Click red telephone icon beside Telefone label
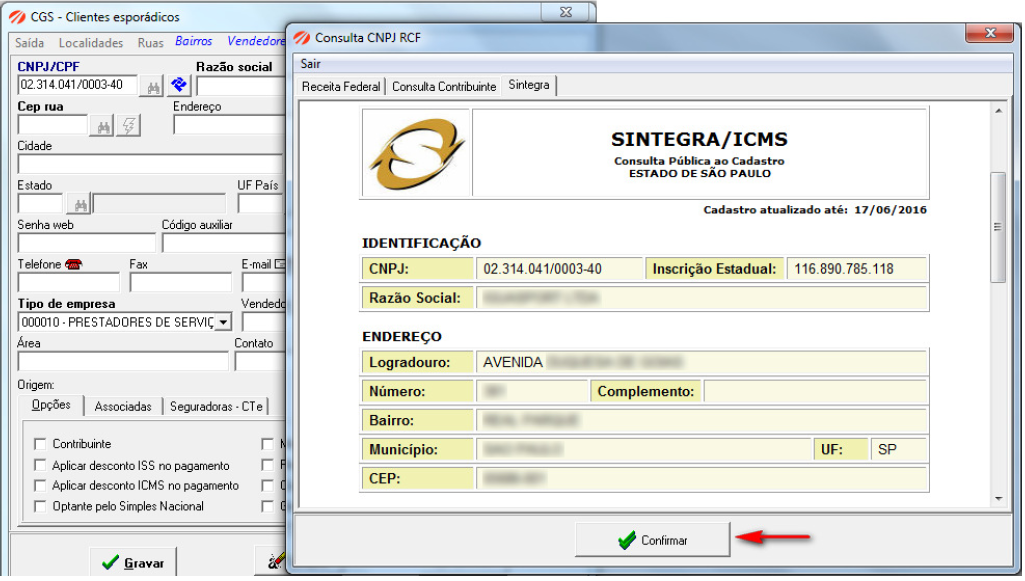Screen dimensions: 1025x581 [73, 264]
